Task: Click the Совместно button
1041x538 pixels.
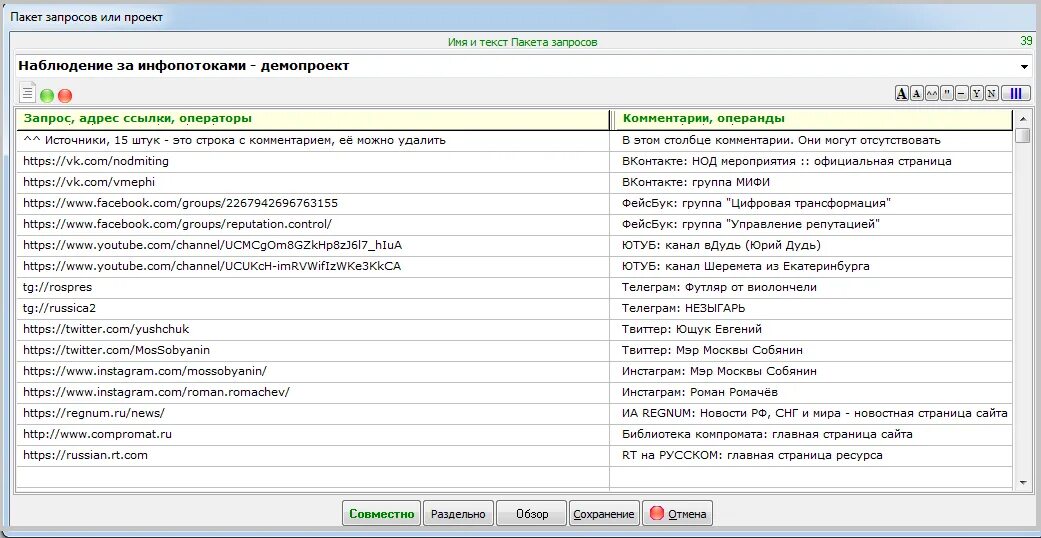Action: (x=382, y=513)
